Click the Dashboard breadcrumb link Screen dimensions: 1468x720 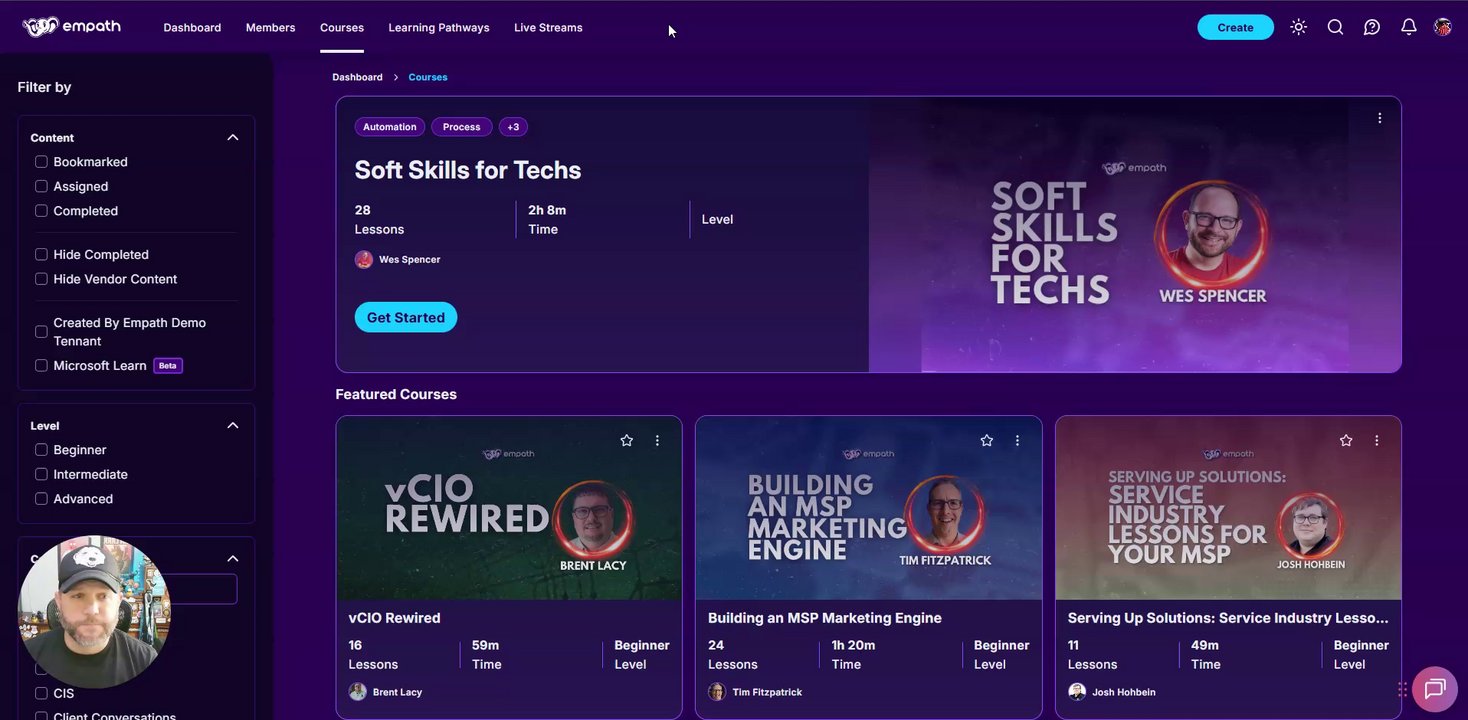point(357,77)
